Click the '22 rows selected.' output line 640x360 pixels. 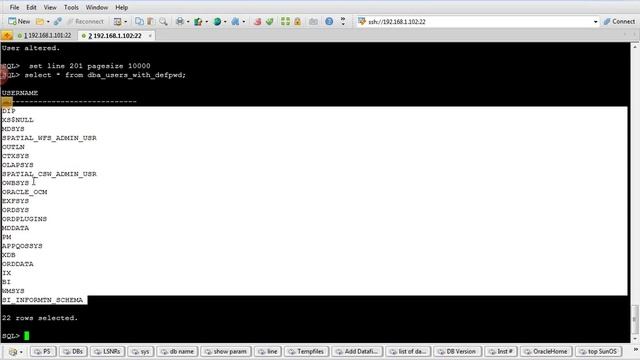[x=40, y=318]
